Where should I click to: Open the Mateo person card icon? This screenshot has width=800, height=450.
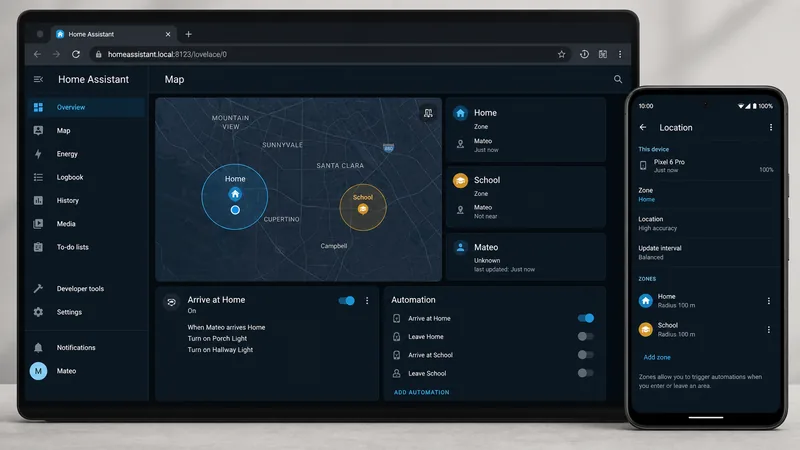click(x=460, y=247)
